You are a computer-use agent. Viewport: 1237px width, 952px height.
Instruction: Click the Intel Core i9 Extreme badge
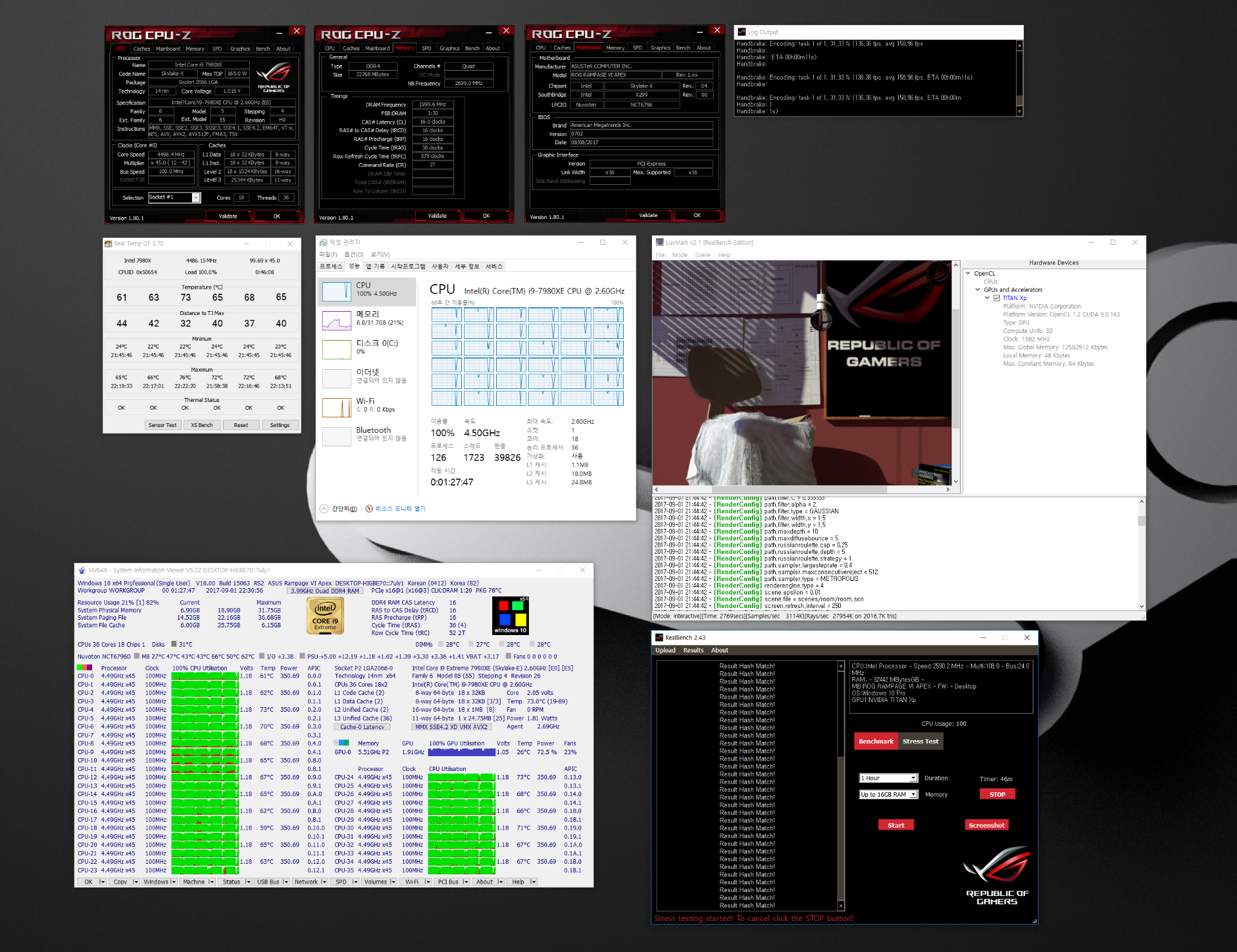point(325,616)
